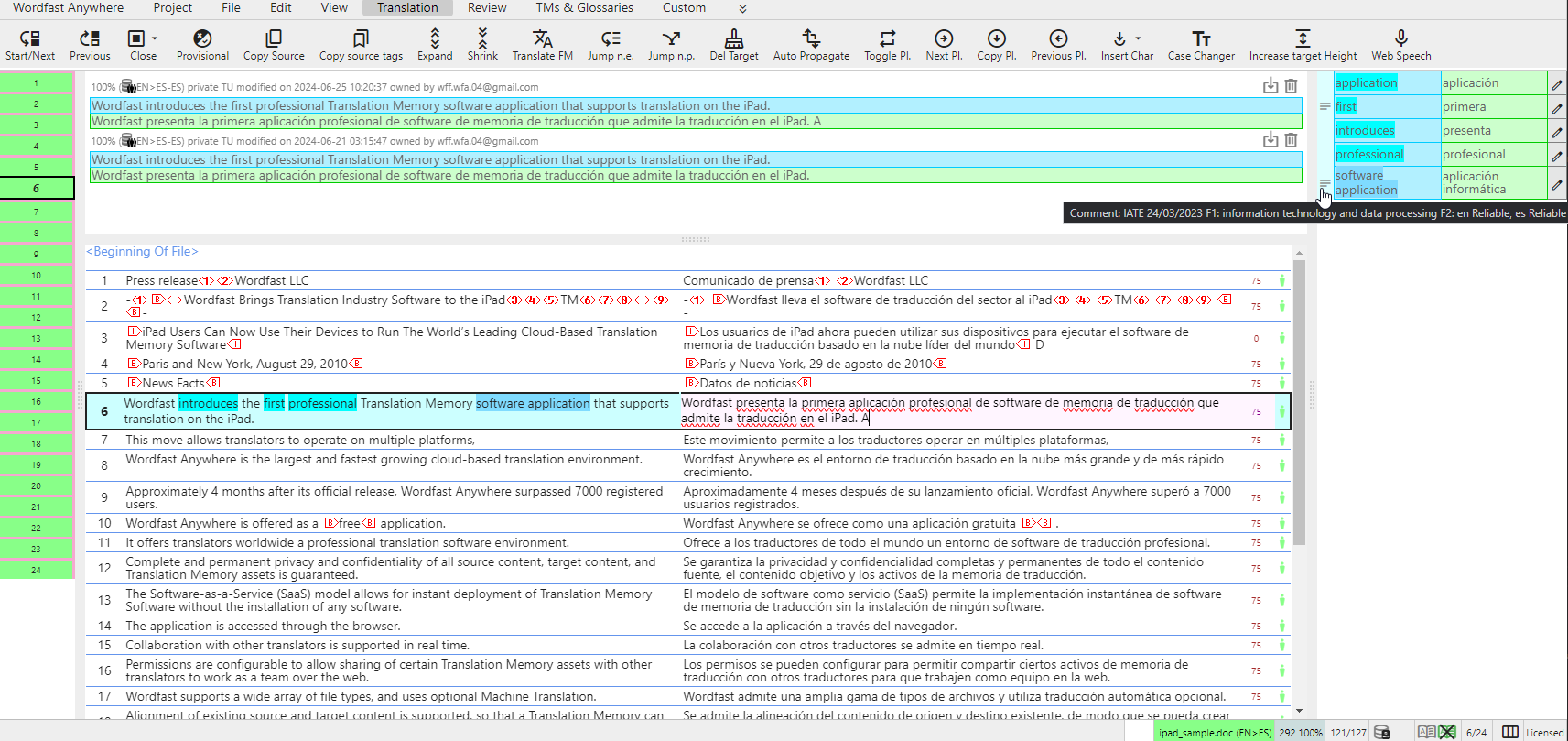
Task: Click the source text of segment 8
Action: [x=384, y=459]
